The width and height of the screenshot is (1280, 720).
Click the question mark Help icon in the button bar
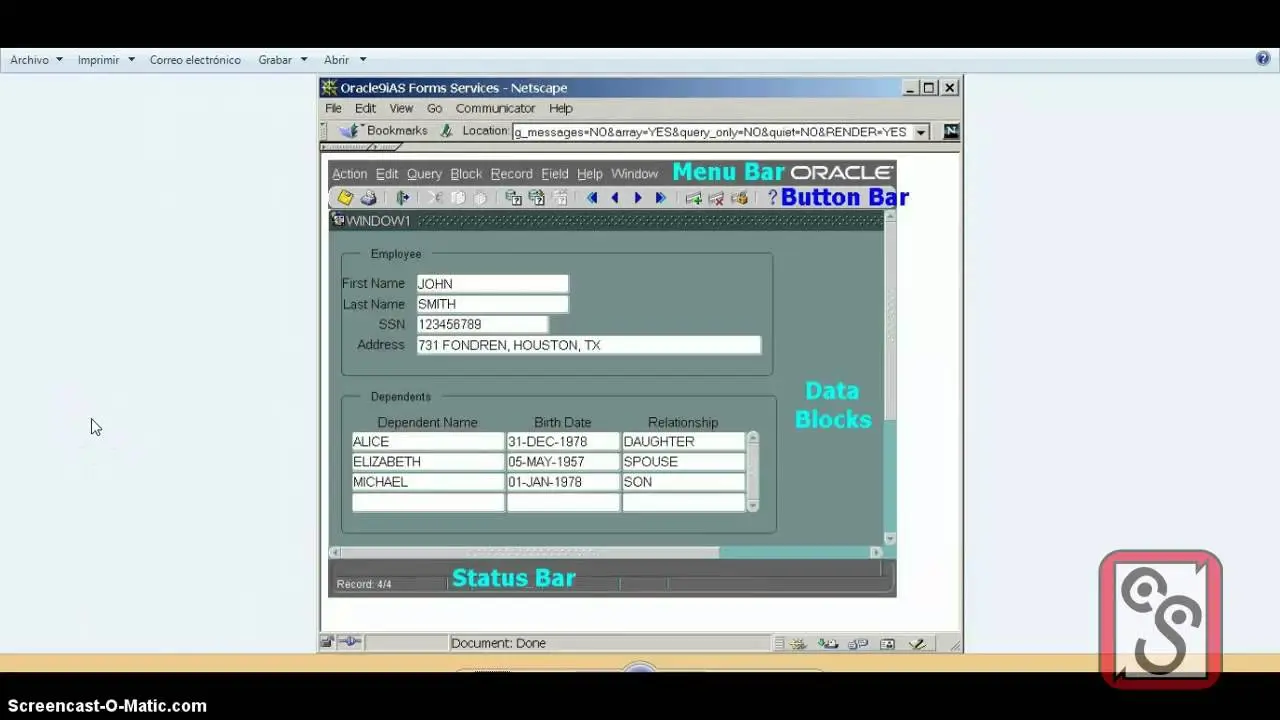tap(772, 198)
